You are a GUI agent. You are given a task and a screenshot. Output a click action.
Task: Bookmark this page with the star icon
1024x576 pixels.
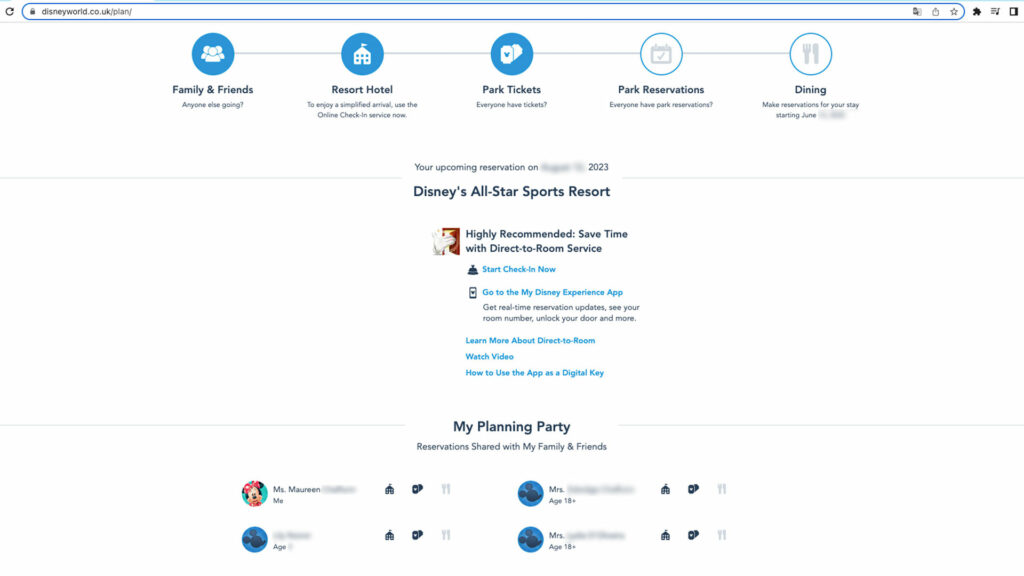coord(954,12)
